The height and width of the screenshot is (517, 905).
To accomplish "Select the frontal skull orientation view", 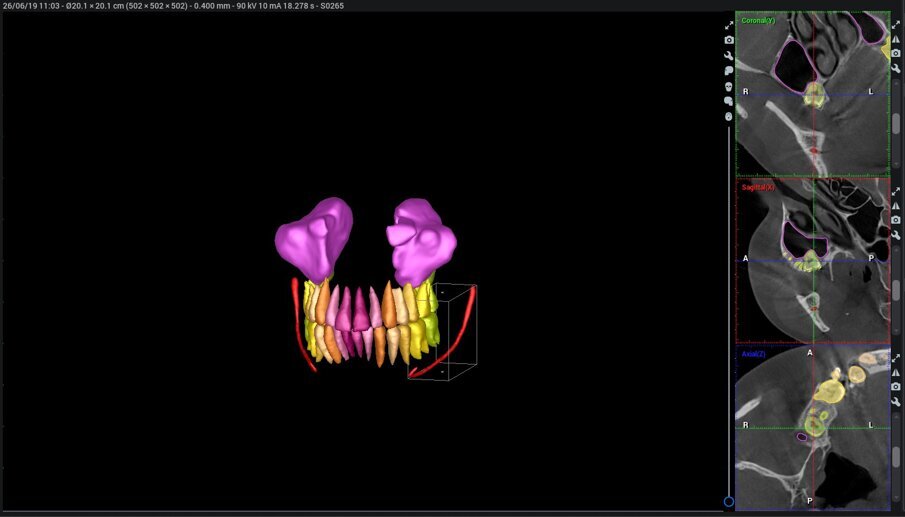I will click(728, 87).
